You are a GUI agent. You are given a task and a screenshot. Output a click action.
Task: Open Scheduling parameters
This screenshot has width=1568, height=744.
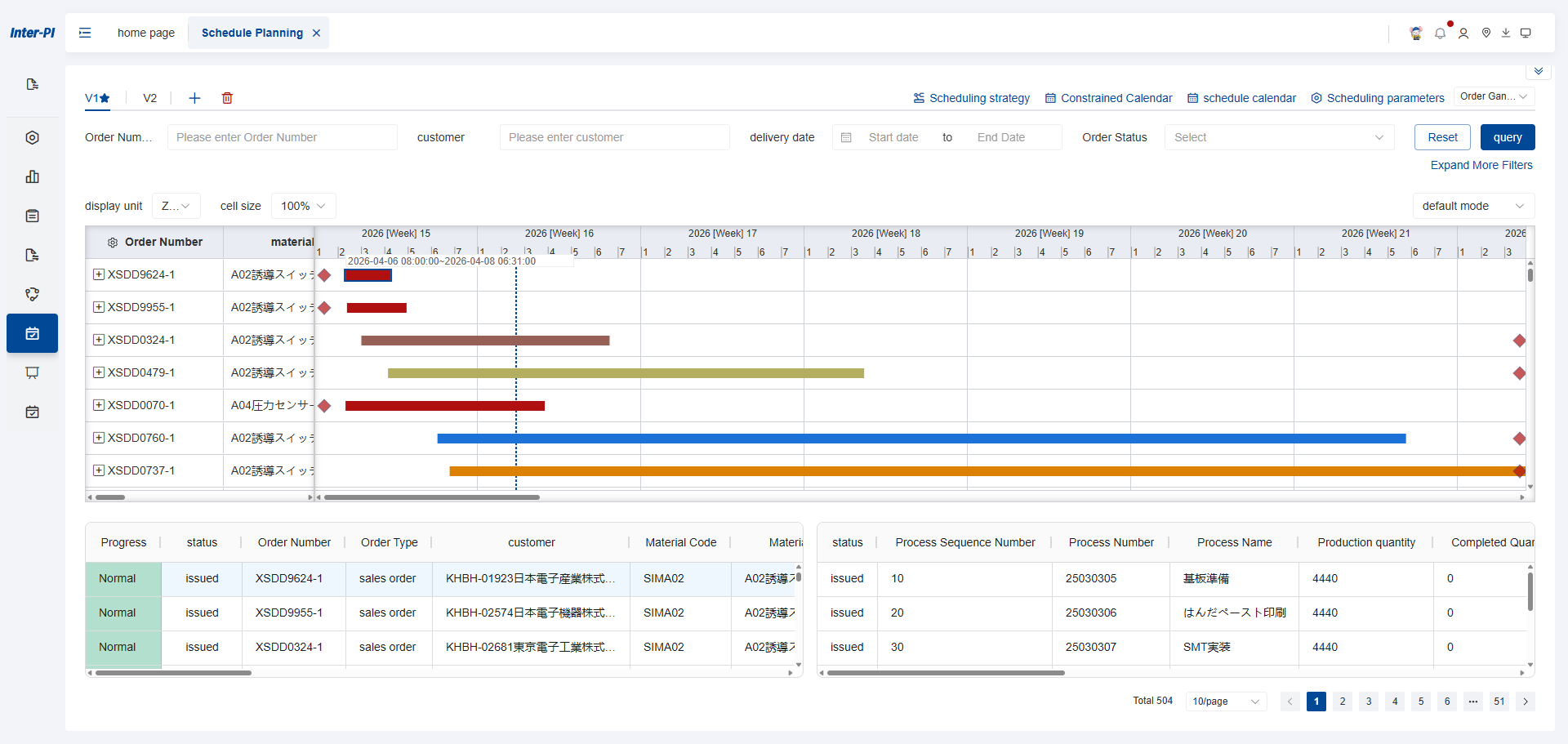(1378, 98)
